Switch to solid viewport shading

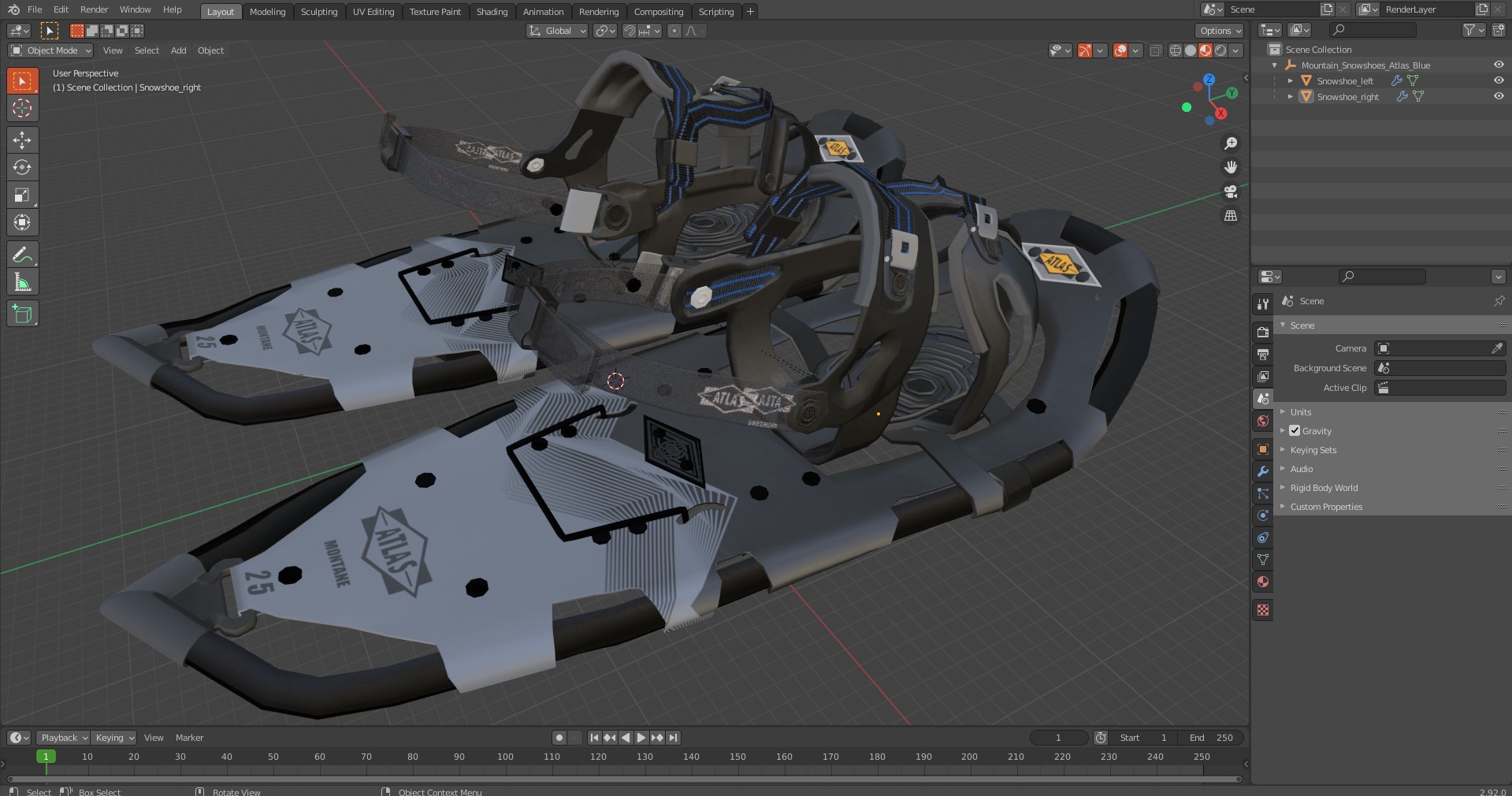pos(1191,50)
